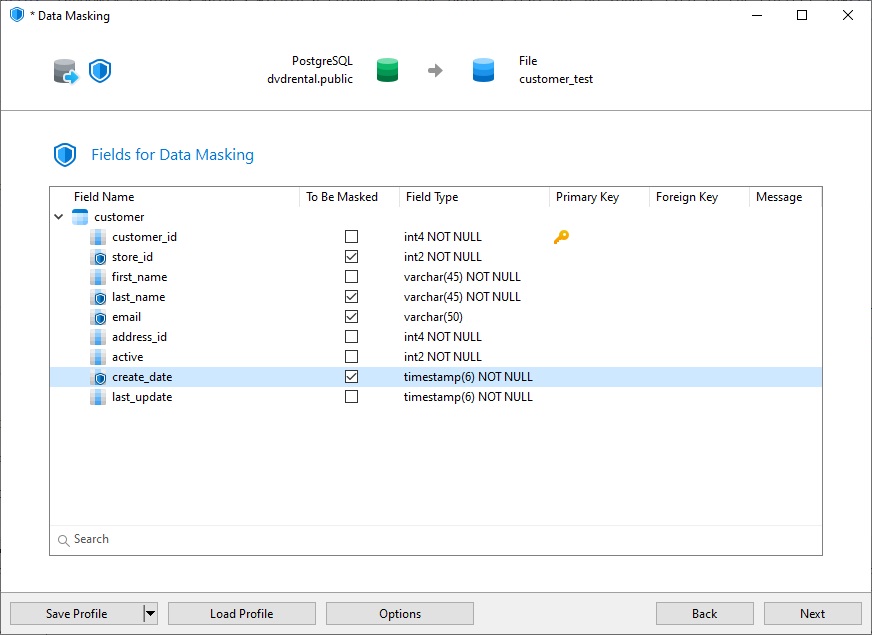Uncheck masking for store_id

point(351,257)
